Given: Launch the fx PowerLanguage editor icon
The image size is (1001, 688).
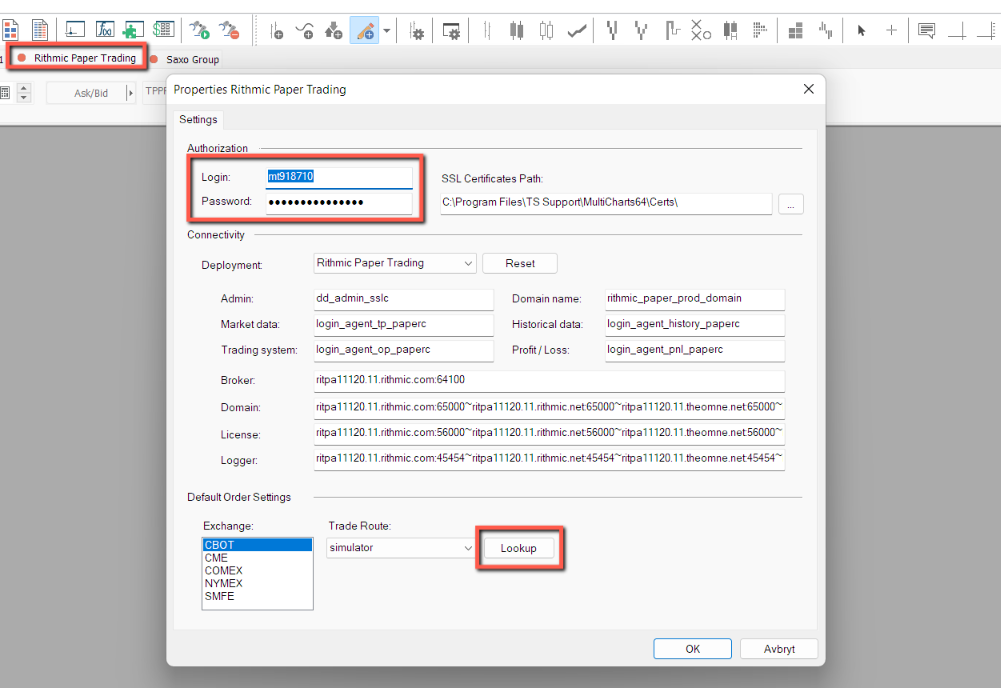Looking at the screenshot, I should tap(105, 30).
